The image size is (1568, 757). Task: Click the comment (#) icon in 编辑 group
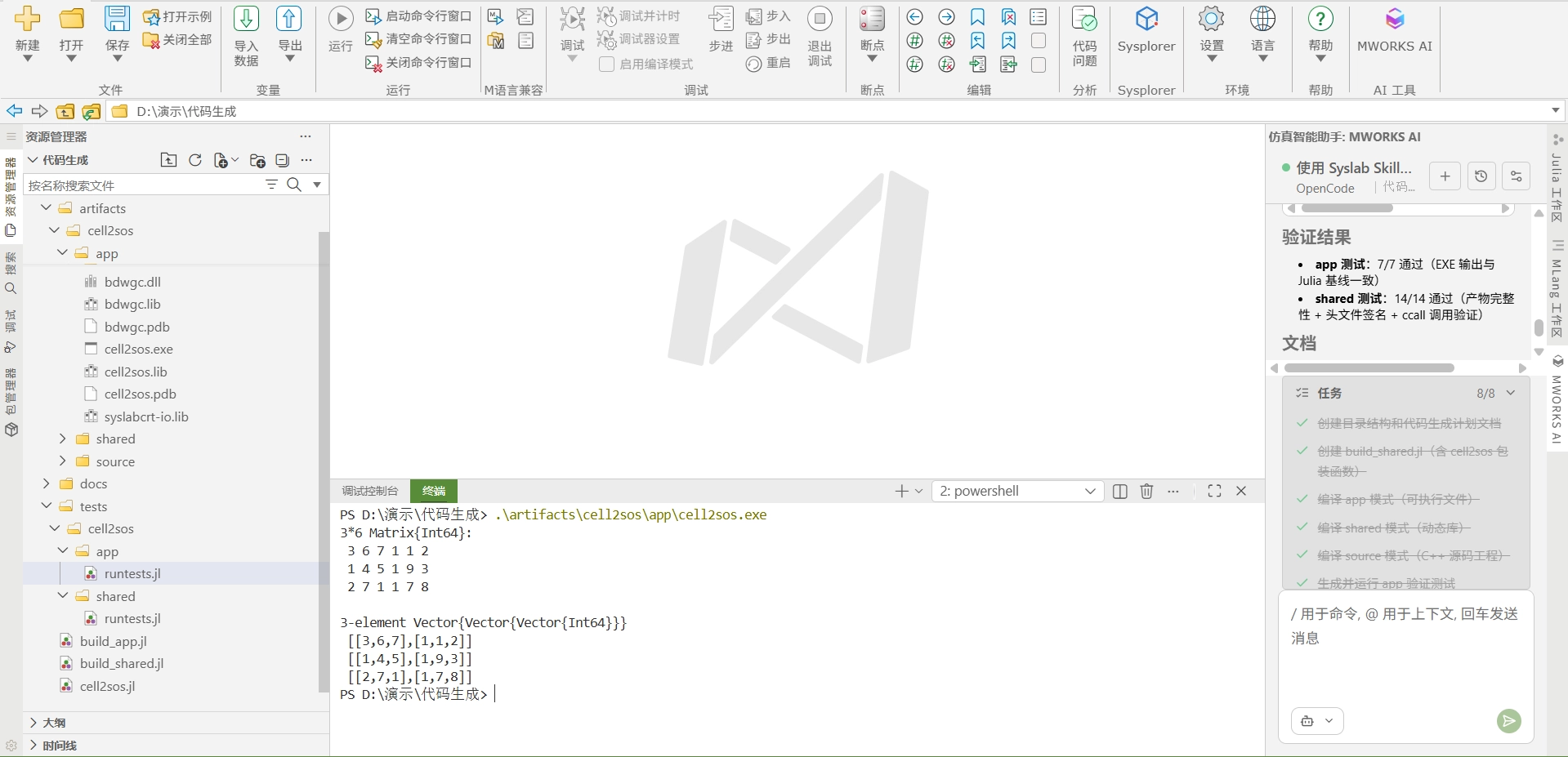915,41
